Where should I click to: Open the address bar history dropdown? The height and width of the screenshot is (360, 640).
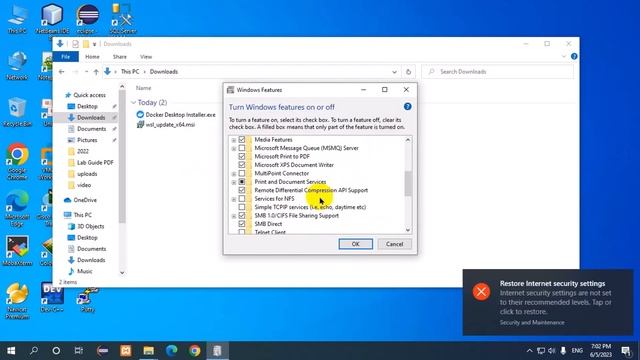point(394,72)
